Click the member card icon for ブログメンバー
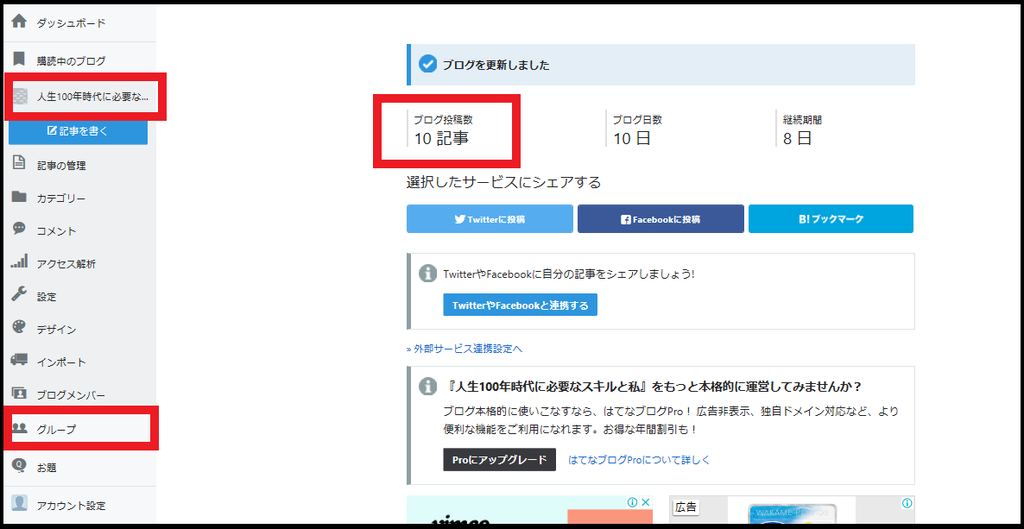The image size is (1024, 529). [20, 393]
